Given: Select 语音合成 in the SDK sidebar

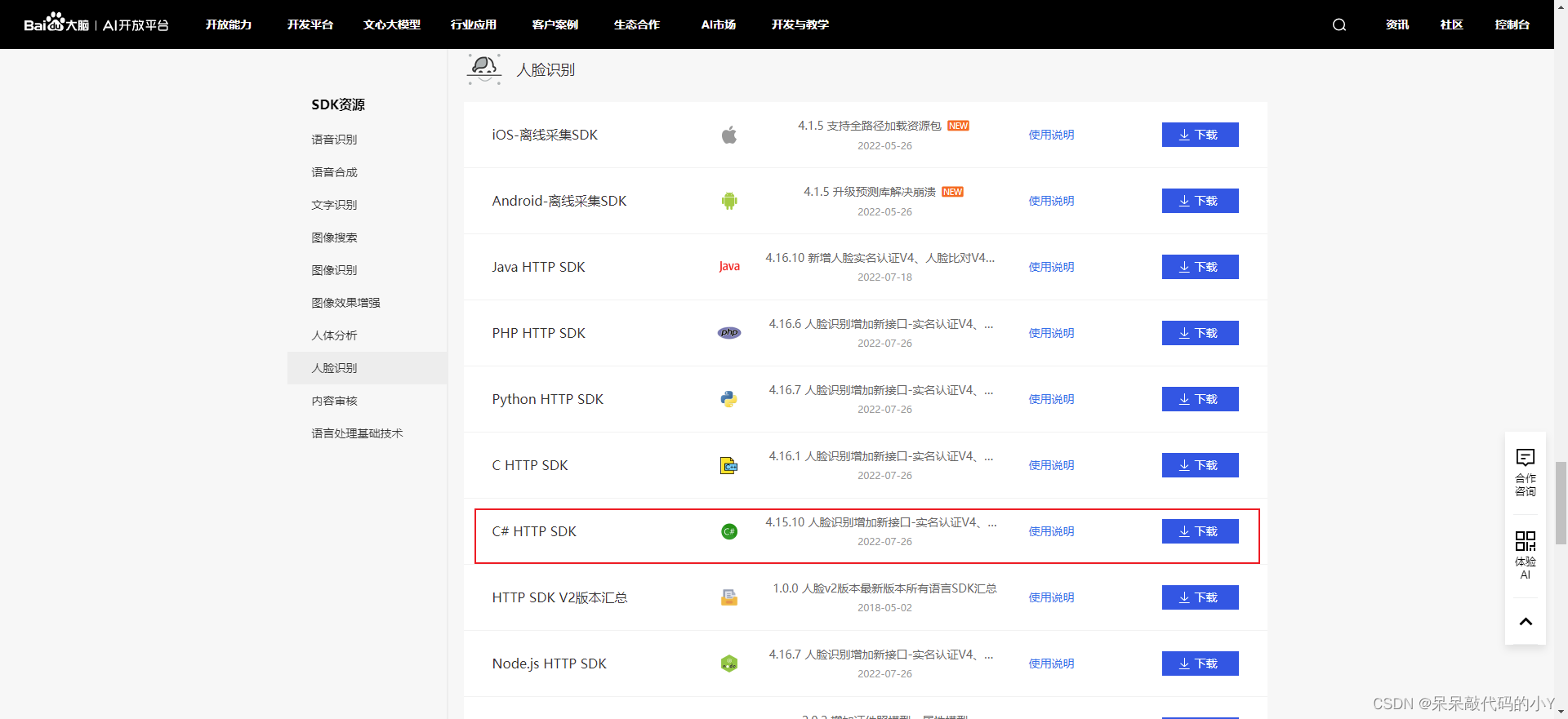Looking at the screenshot, I should click(334, 172).
